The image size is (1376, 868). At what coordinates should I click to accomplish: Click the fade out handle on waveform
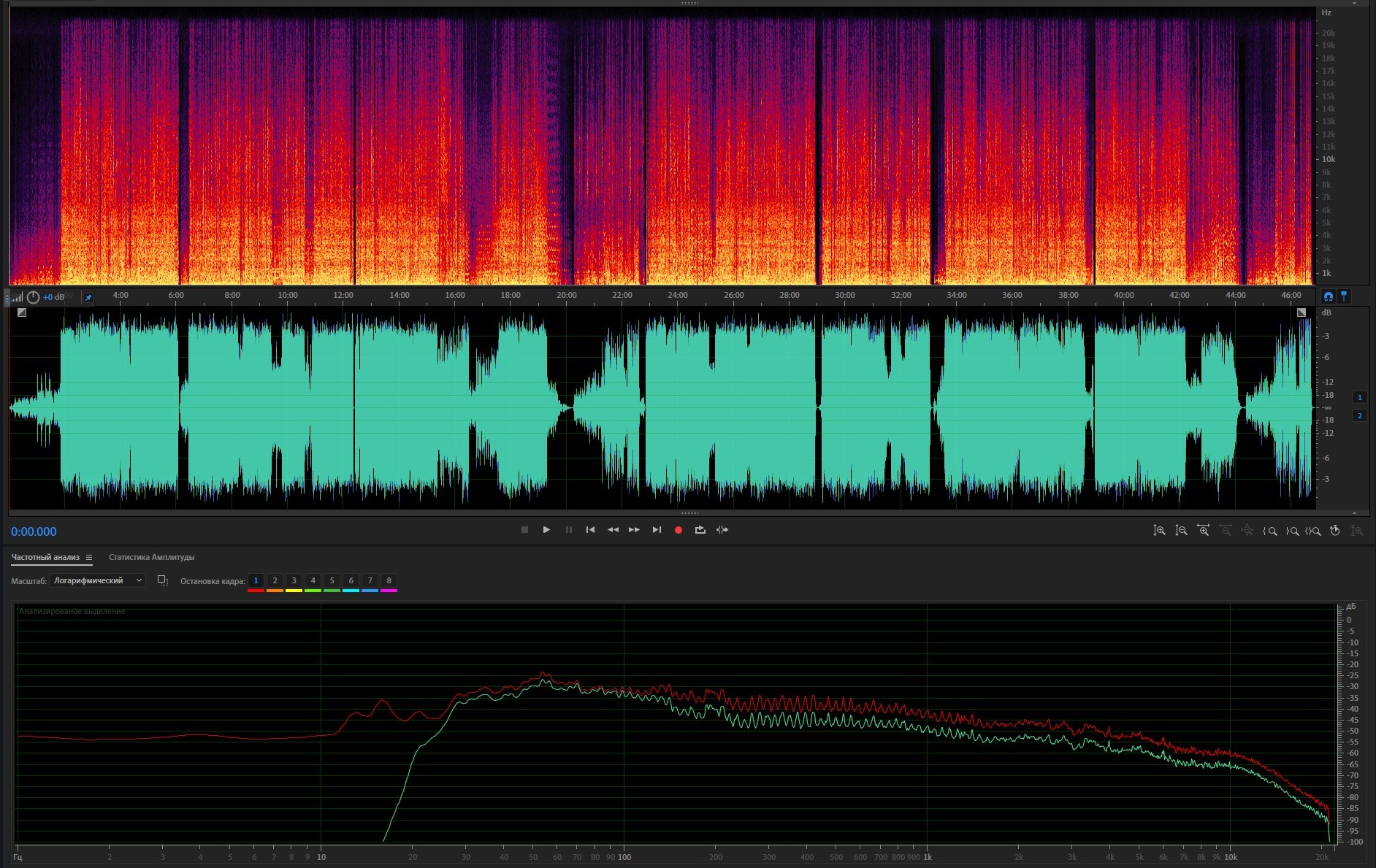point(1301,312)
